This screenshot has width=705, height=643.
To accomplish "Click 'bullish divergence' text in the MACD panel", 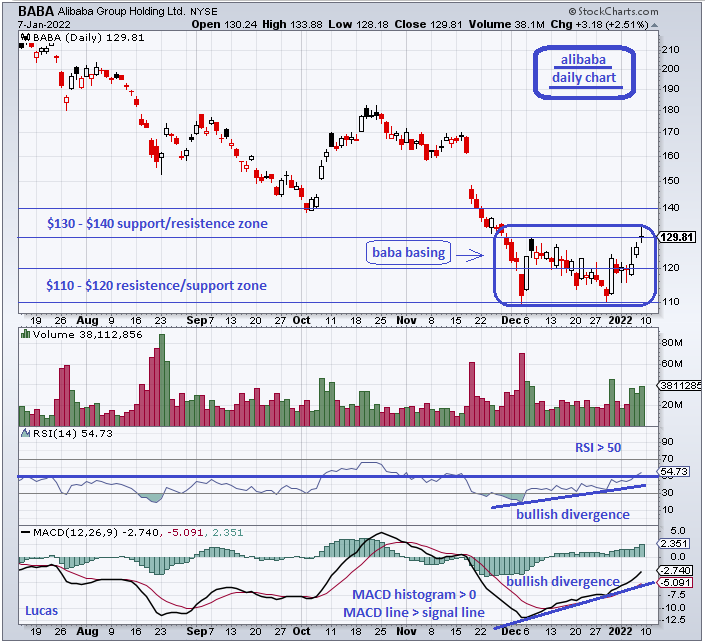I will pos(563,581).
